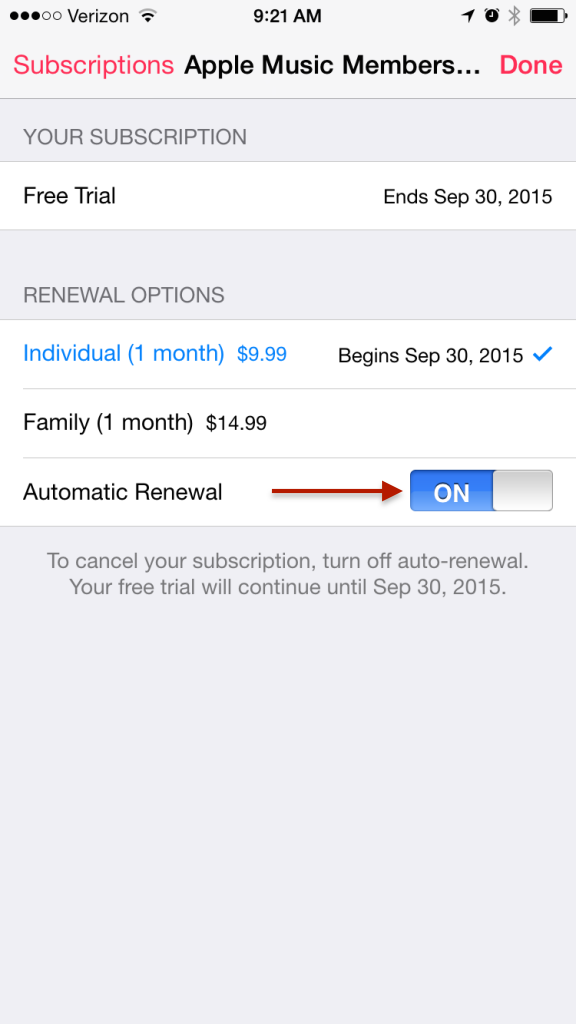Tap the battery indicator icon
The width and height of the screenshot is (576, 1024).
(x=547, y=16)
